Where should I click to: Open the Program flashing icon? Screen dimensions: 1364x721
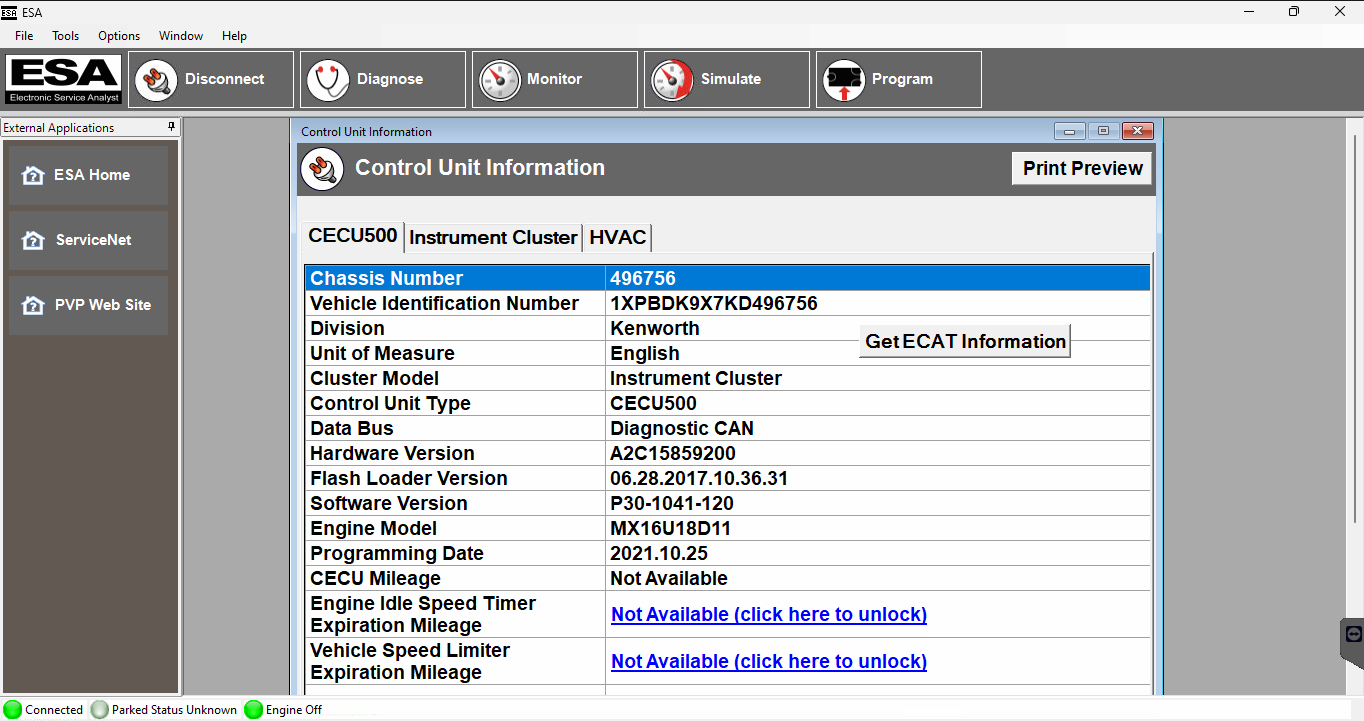[x=843, y=79]
